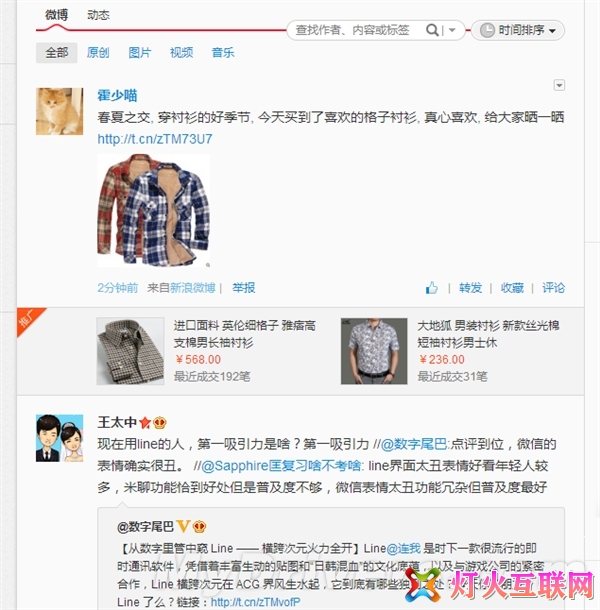Click the clock icon in time sort
Image resolution: width=600 pixels, height=610 pixels.
tap(487, 30)
